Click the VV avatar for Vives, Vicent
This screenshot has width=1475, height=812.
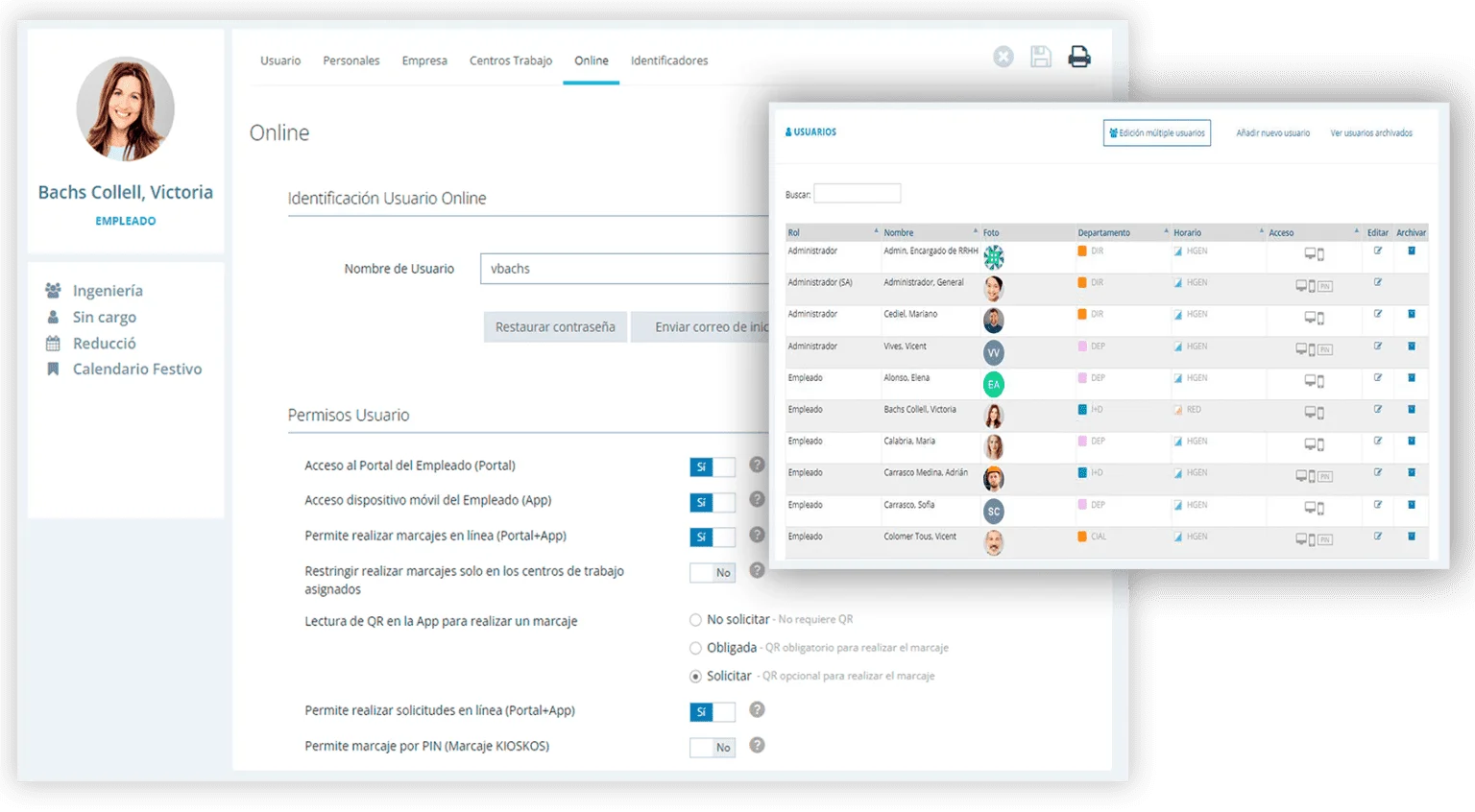(x=994, y=352)
